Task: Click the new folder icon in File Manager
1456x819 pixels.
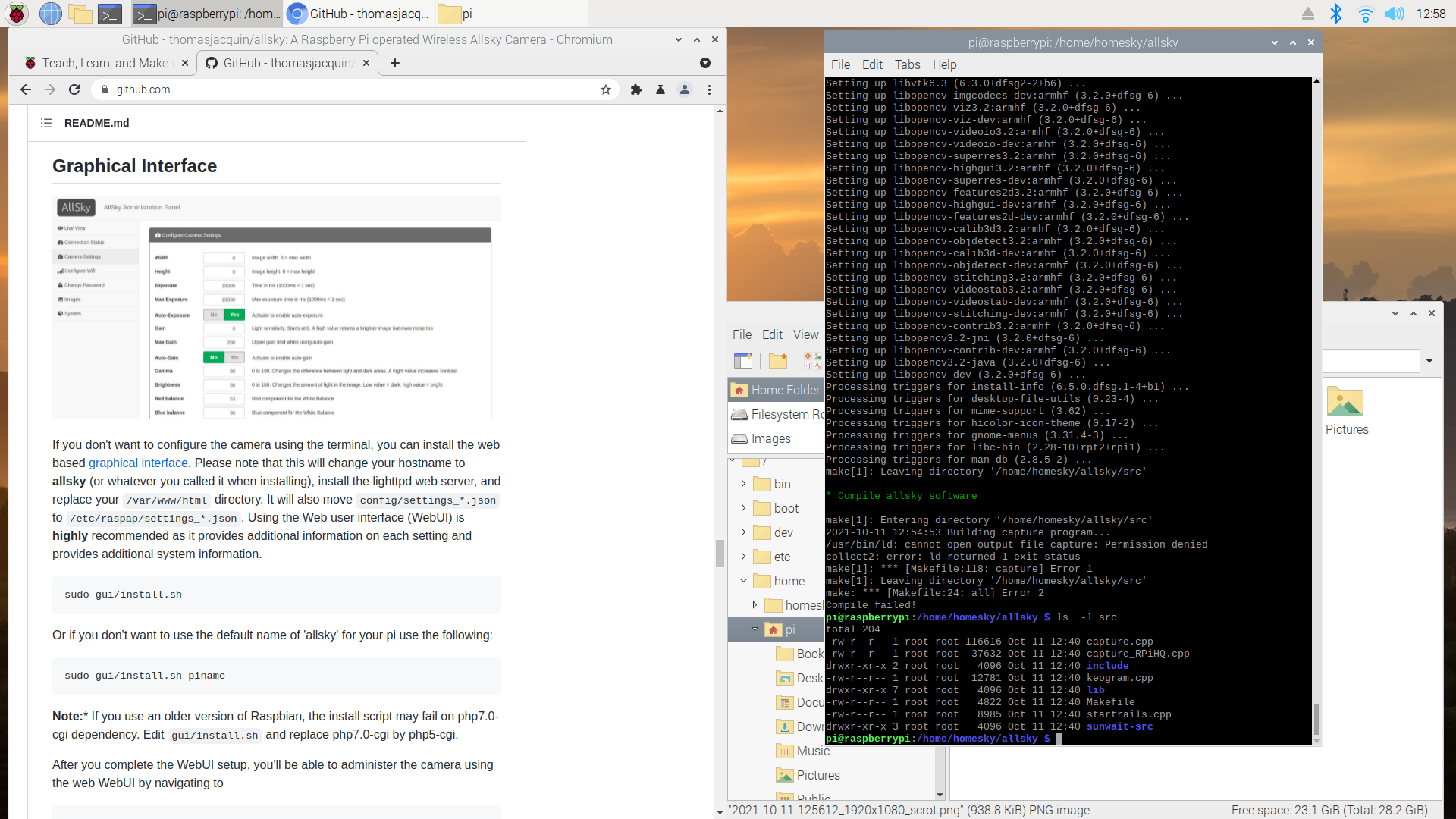Action: [778, 361]
